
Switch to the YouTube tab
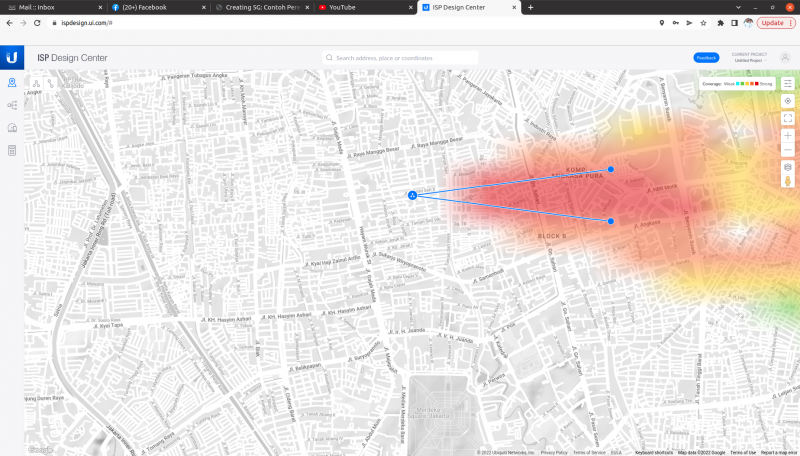356,7
